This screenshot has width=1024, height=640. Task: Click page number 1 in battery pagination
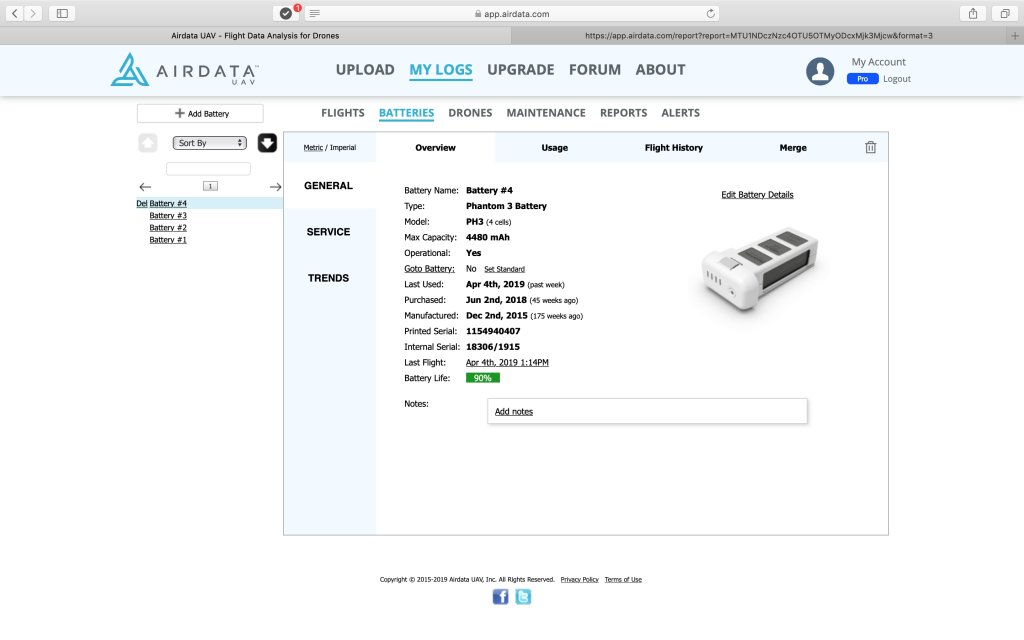pyautogui.click(x=210, y=186)
